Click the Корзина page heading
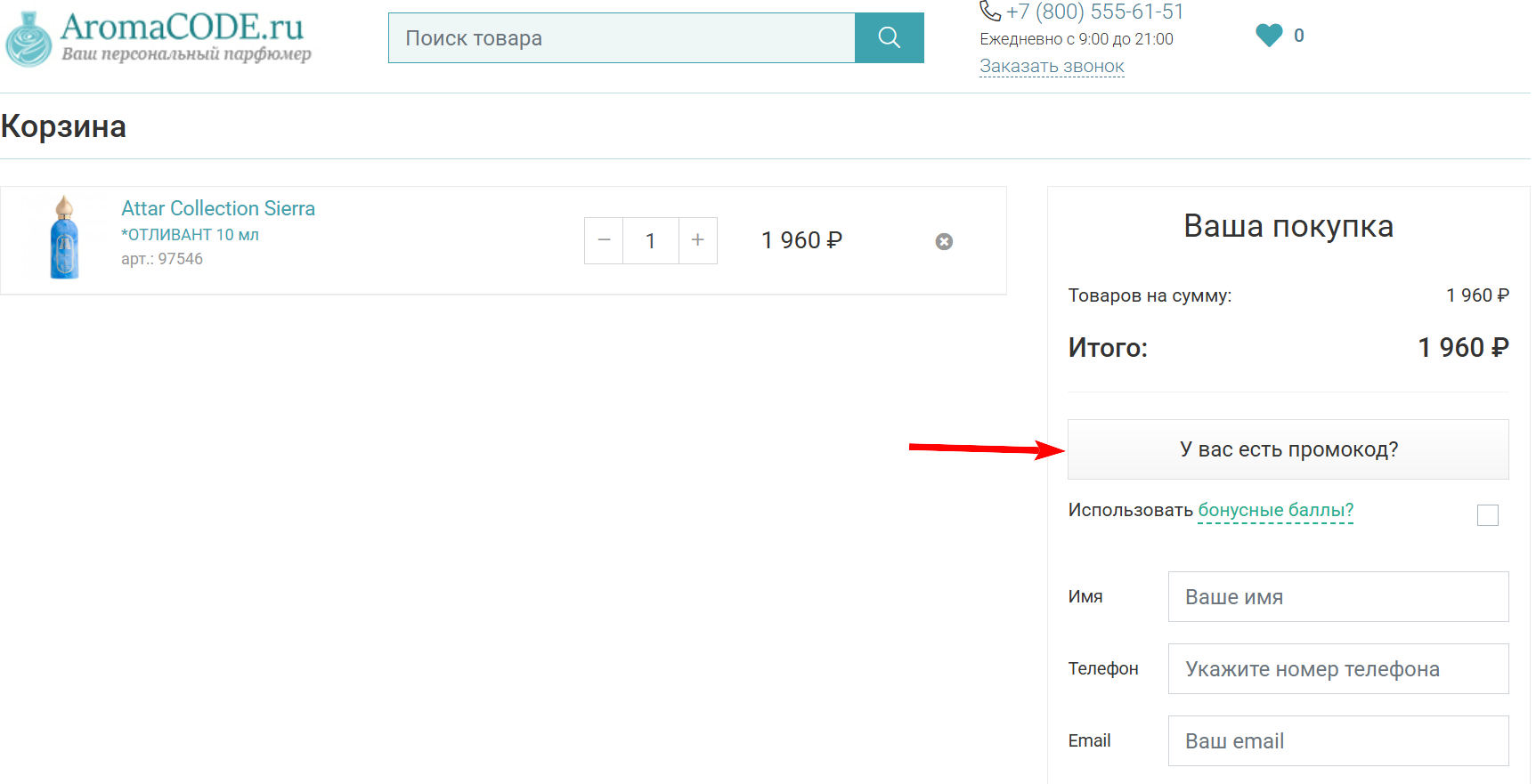Screen dimensions: 1536x784 [63, 126]
